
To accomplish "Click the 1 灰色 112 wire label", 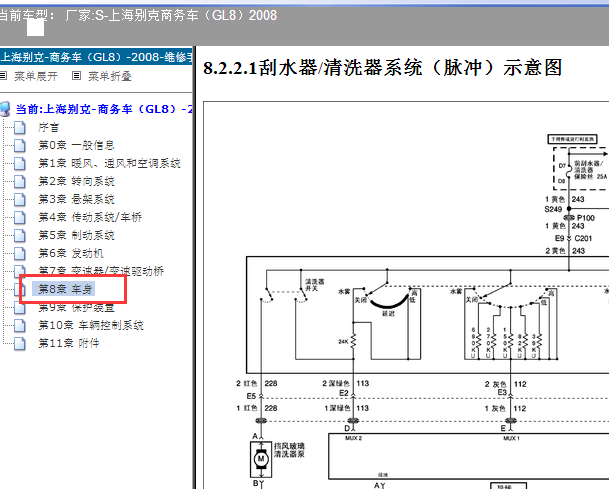I will 505,409.
